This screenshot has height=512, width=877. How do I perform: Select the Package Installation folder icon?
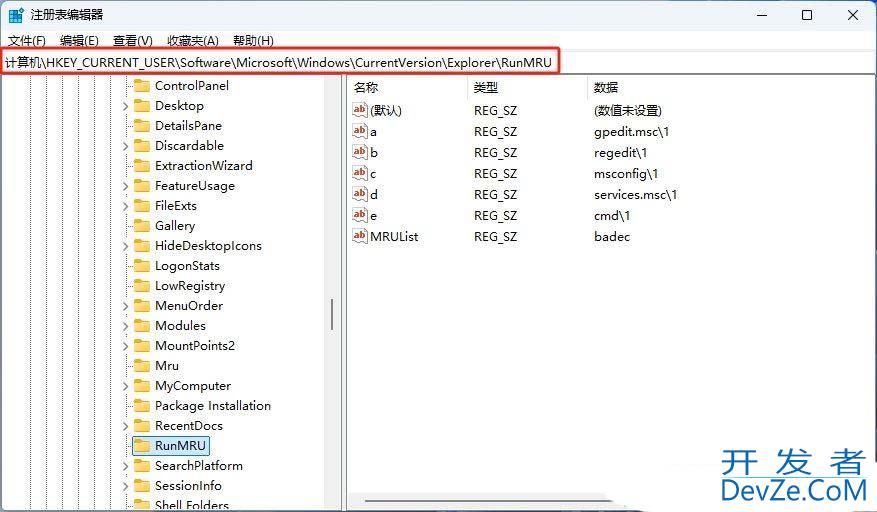pyautogui.click(x=142, y=406)
